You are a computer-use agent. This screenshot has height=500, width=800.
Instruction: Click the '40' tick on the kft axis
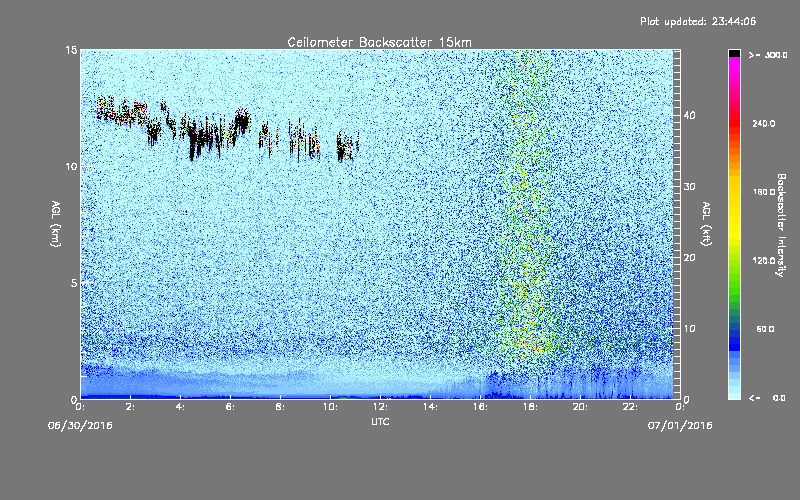pos(689,115)
